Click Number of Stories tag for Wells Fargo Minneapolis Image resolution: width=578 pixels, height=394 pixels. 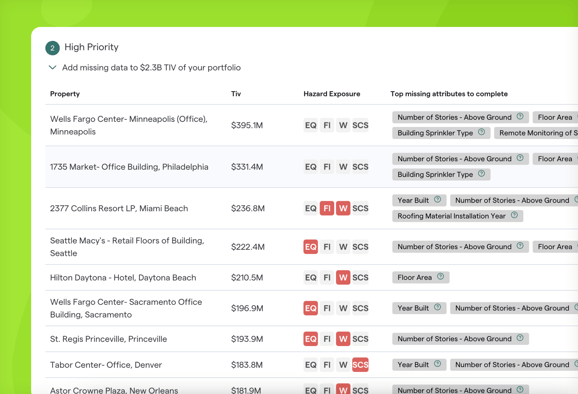click(x=460, y=117)
